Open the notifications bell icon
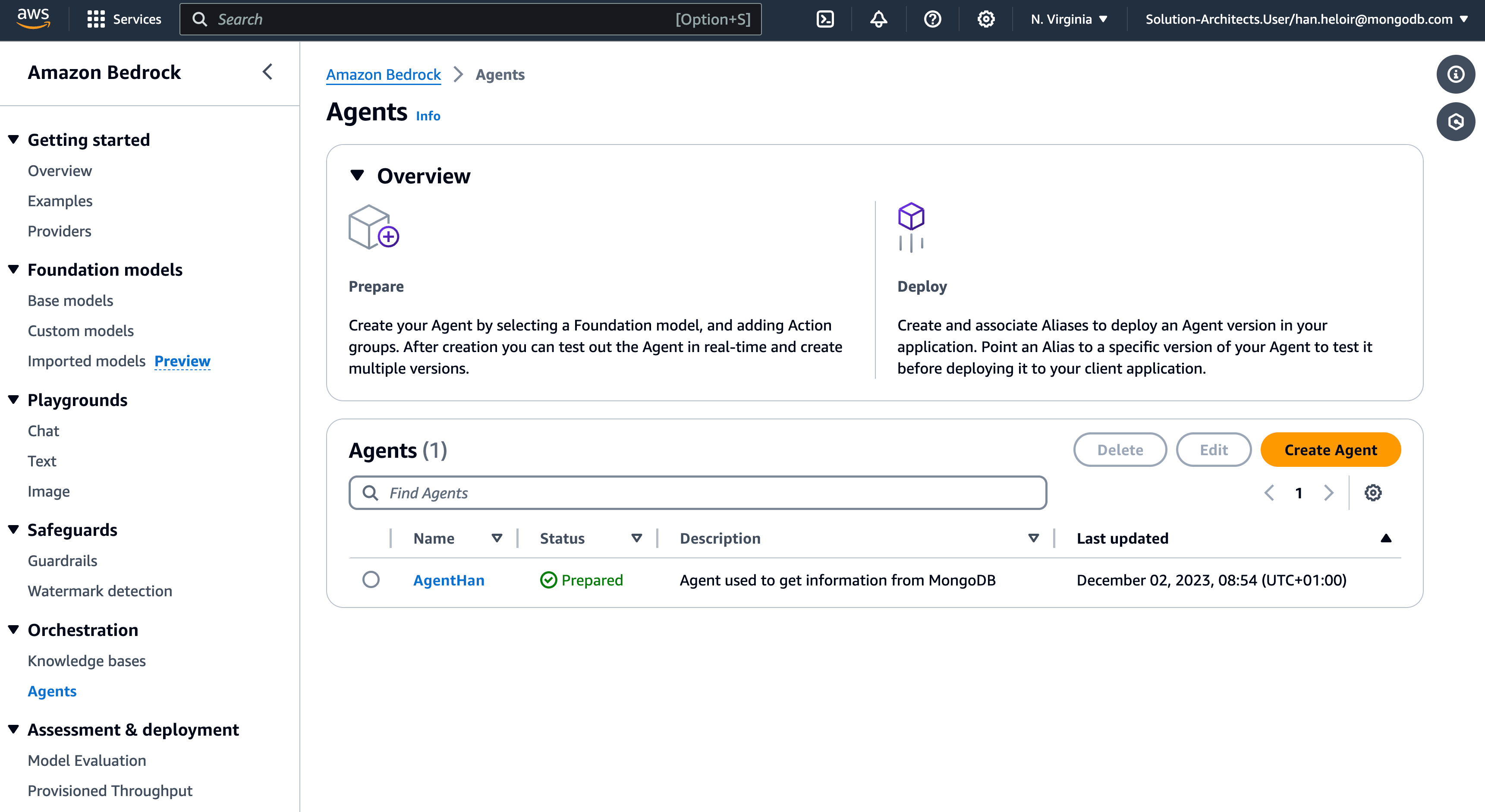 coord(878,19)
